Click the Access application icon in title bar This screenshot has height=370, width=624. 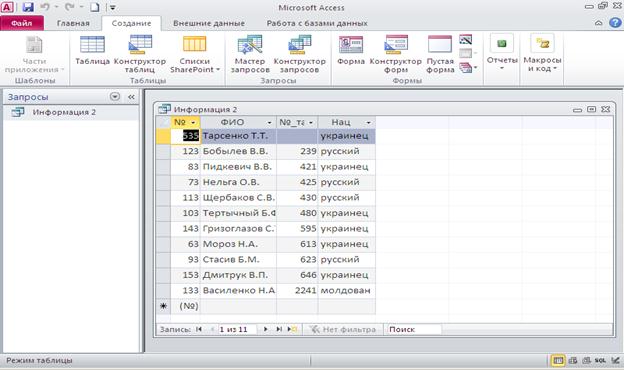point(7,7)
